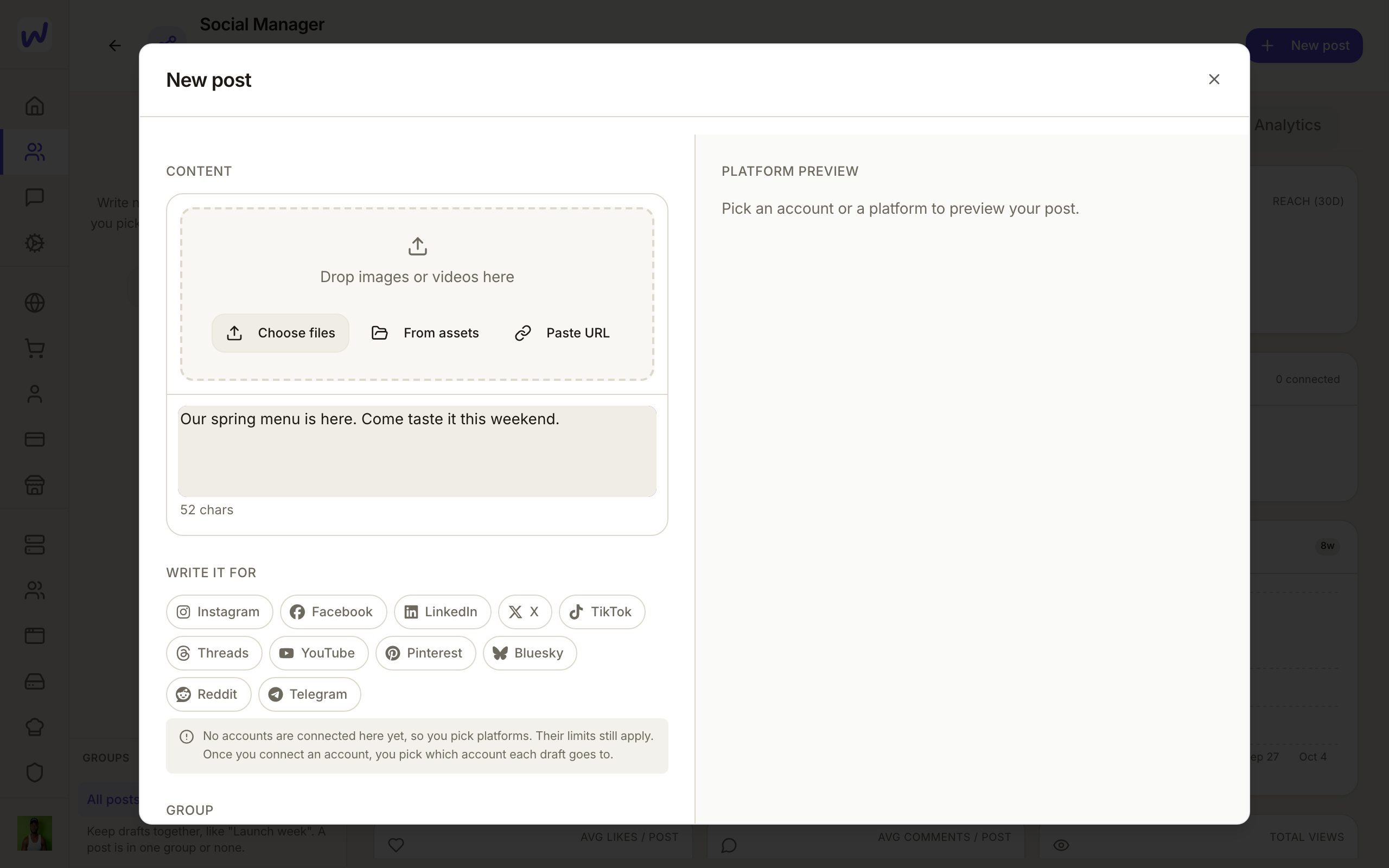Click Paste URL option
The width and height of the screenshot is (1389, 868).
pyautogui.click(x=562, y=333)
